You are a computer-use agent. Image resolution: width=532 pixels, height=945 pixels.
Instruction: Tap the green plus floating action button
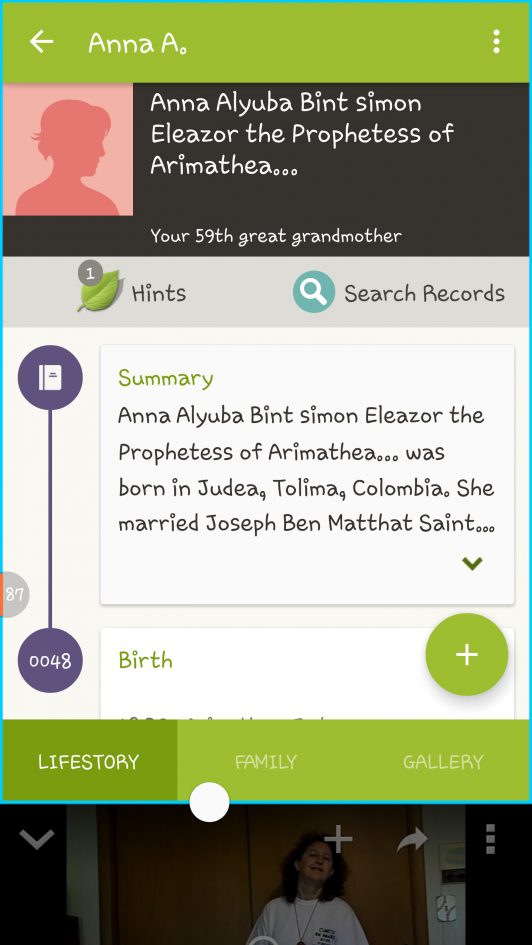point(467,655)
